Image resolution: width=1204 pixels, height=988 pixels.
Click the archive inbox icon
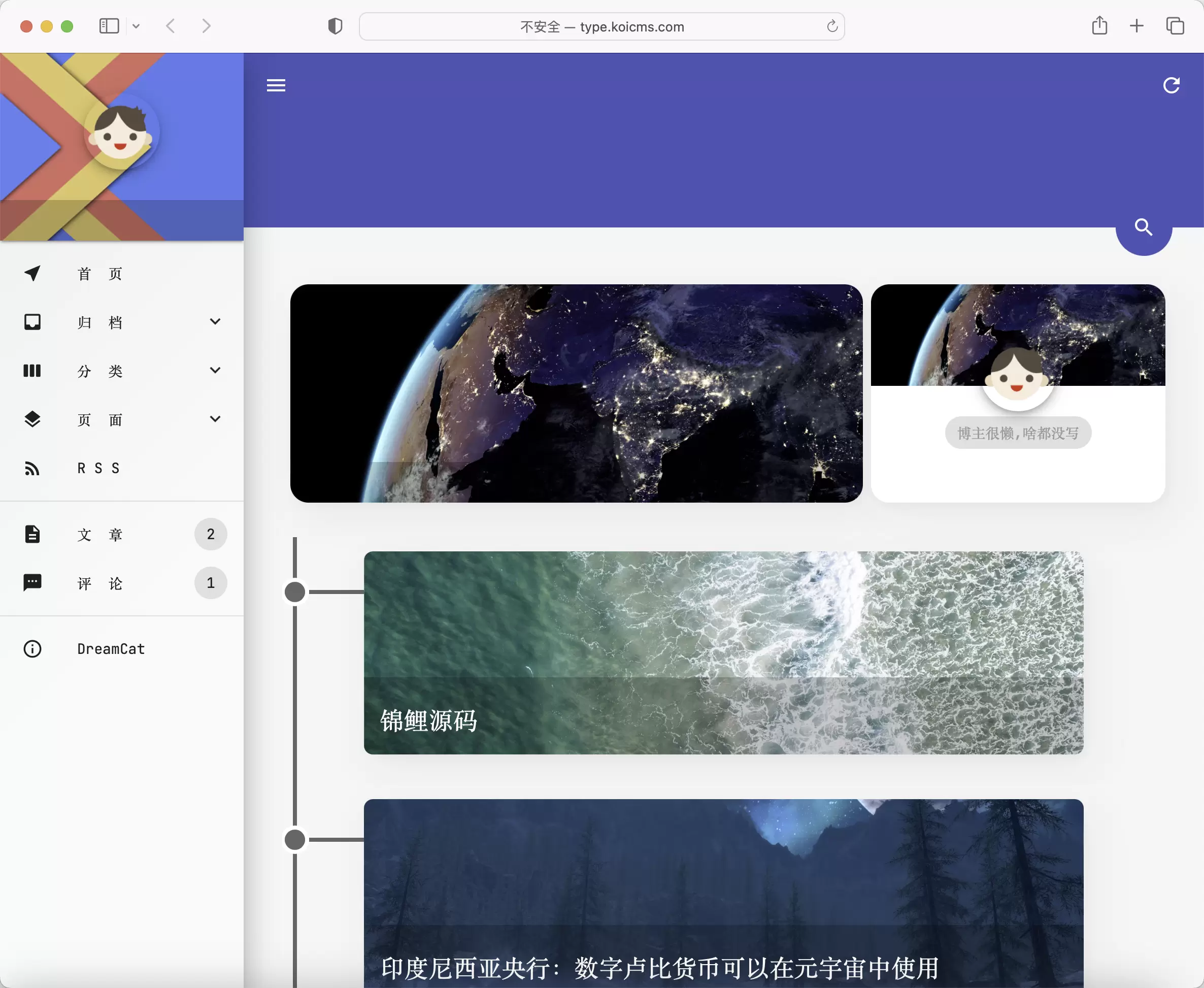coord(32,322)
